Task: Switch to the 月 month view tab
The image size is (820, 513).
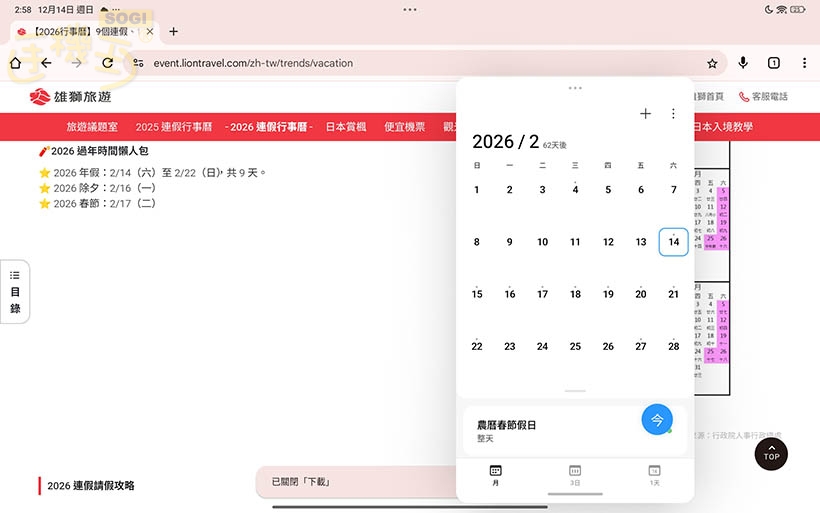Action: [495, 475]
